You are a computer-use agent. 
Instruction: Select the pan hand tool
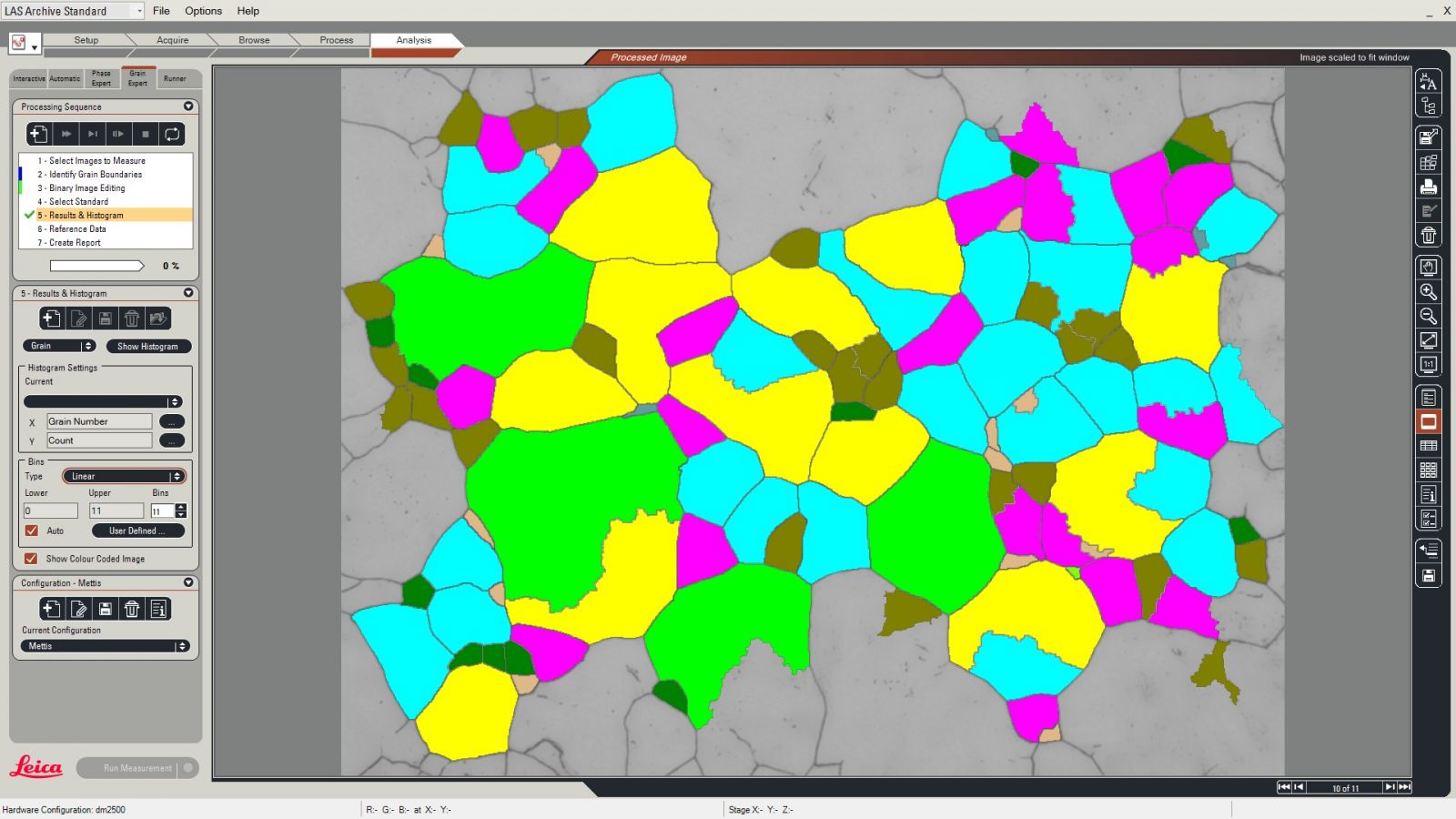(x=1428, y=268)
